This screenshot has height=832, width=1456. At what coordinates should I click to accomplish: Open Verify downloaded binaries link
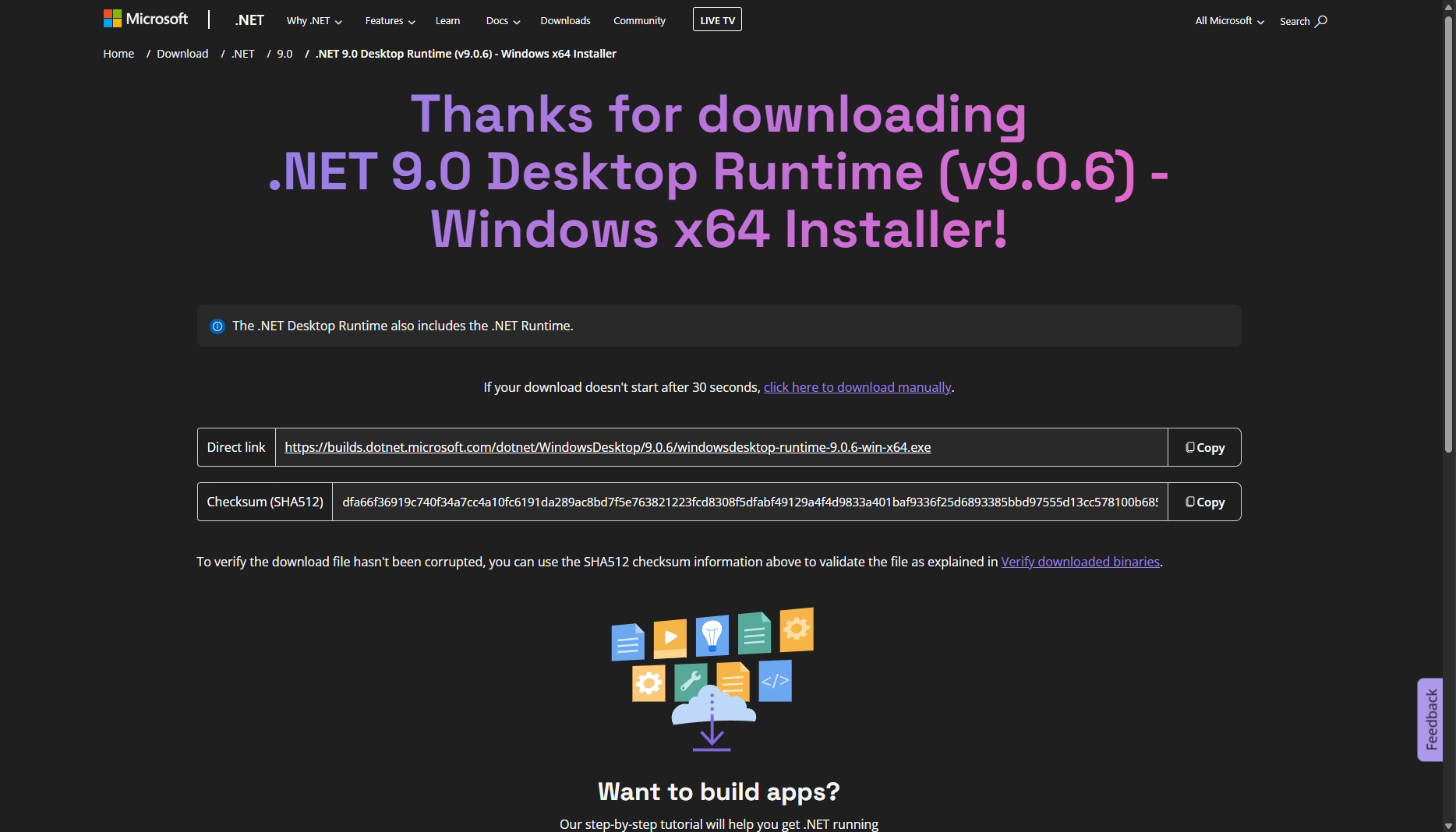[x=1080, y=562]
